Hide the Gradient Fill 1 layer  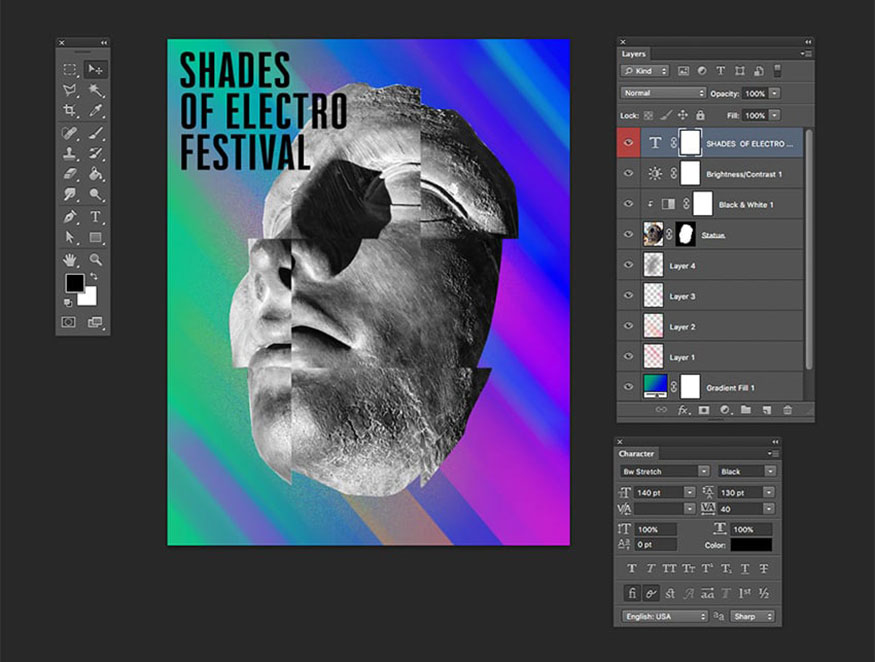[628, 387]
